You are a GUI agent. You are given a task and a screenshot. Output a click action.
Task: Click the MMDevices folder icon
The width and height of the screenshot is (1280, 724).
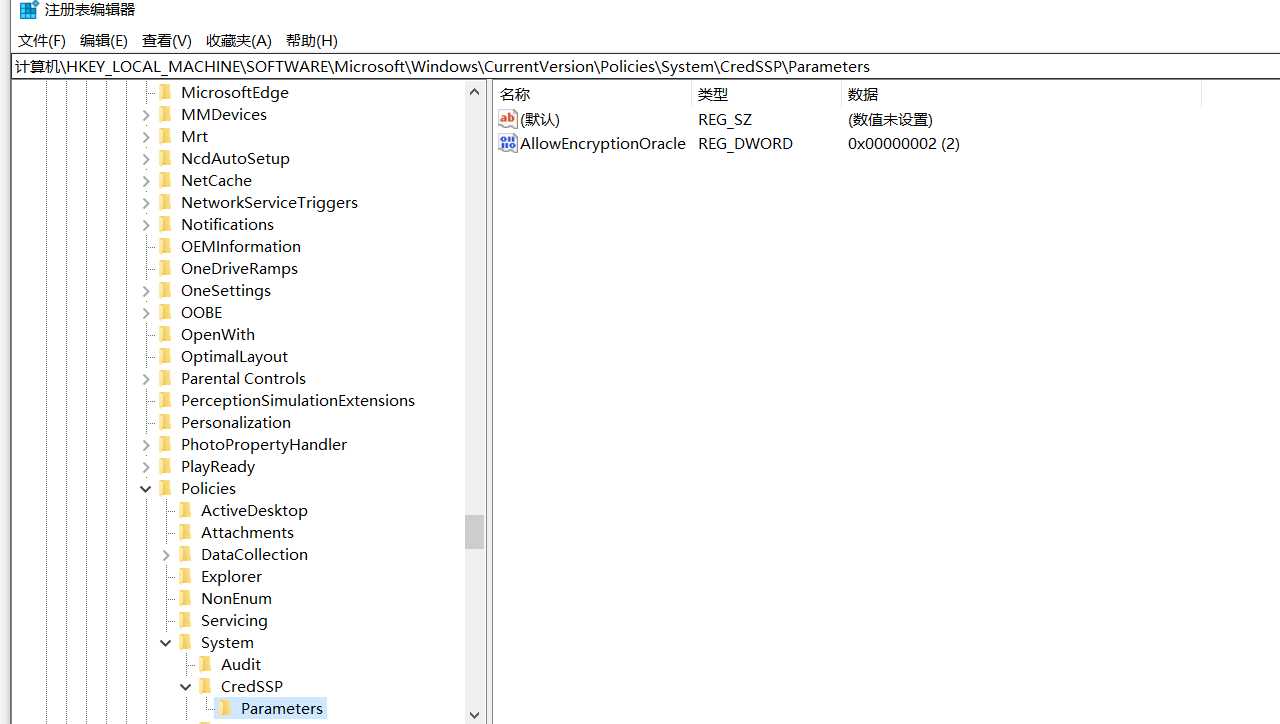coord(166,114)
